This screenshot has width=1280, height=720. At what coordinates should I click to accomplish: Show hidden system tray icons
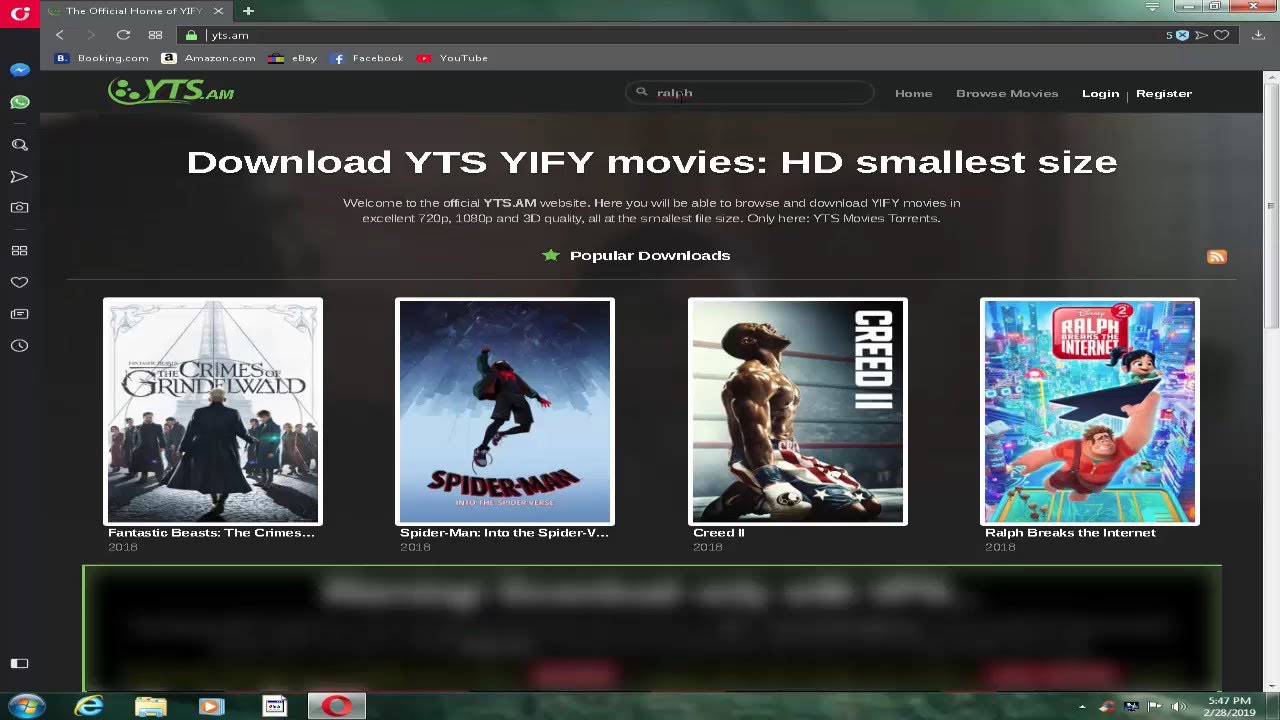point(1082,707)
